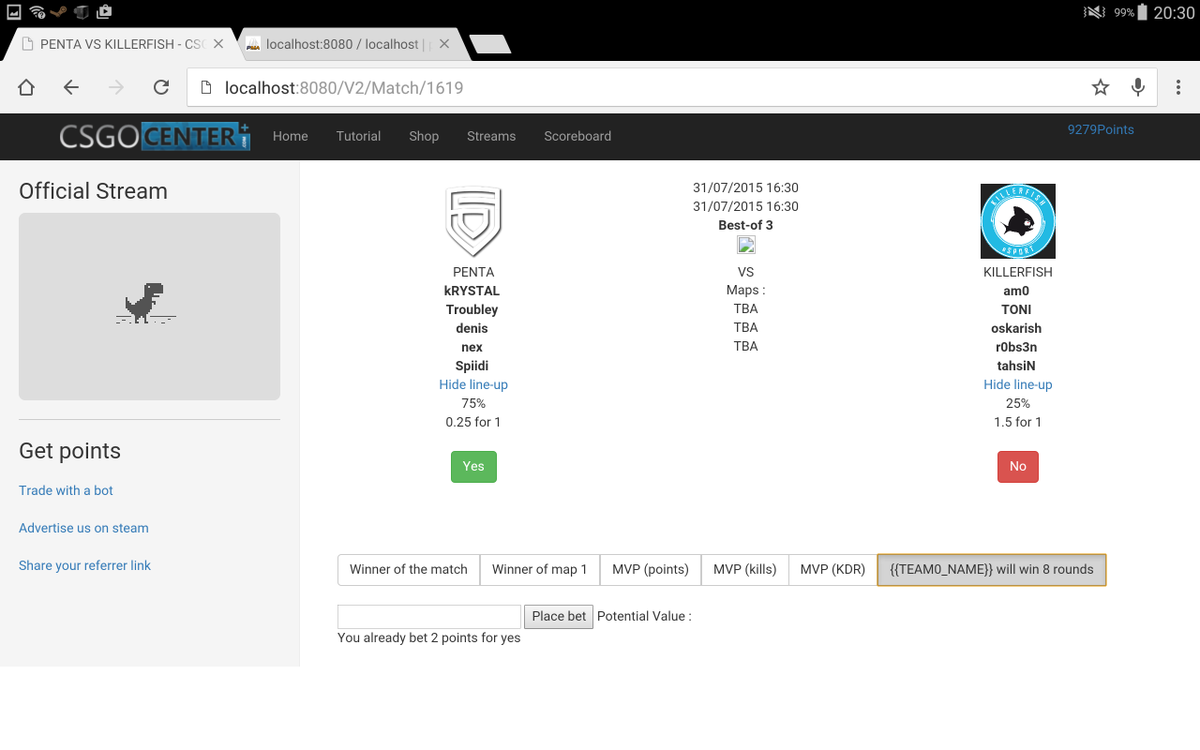The width and height of the screenshot is (1200, 750).
Task: Click player name am0
Action: click(x=1018, y=290)
